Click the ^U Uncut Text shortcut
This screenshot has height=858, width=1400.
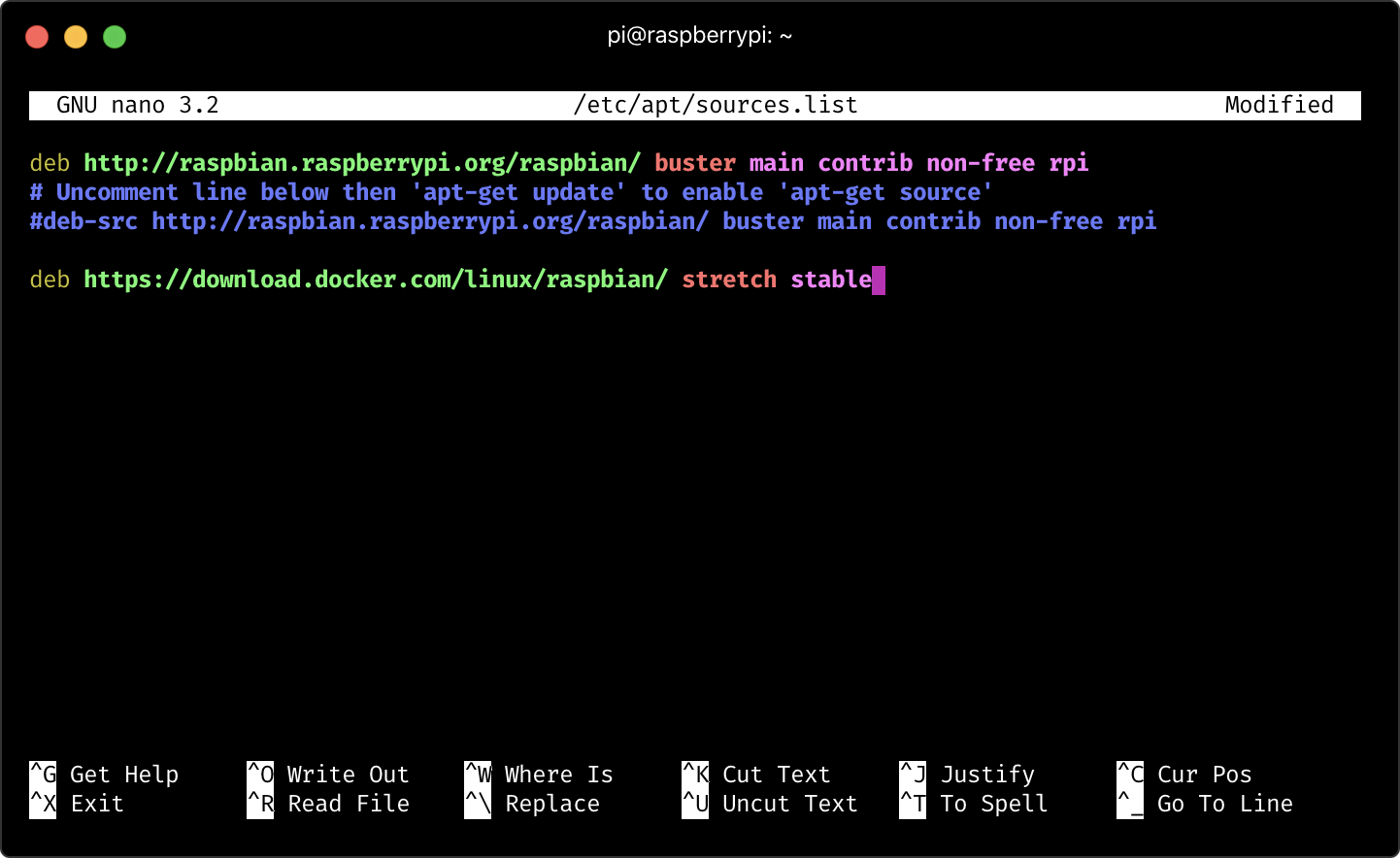coord(771,804)
